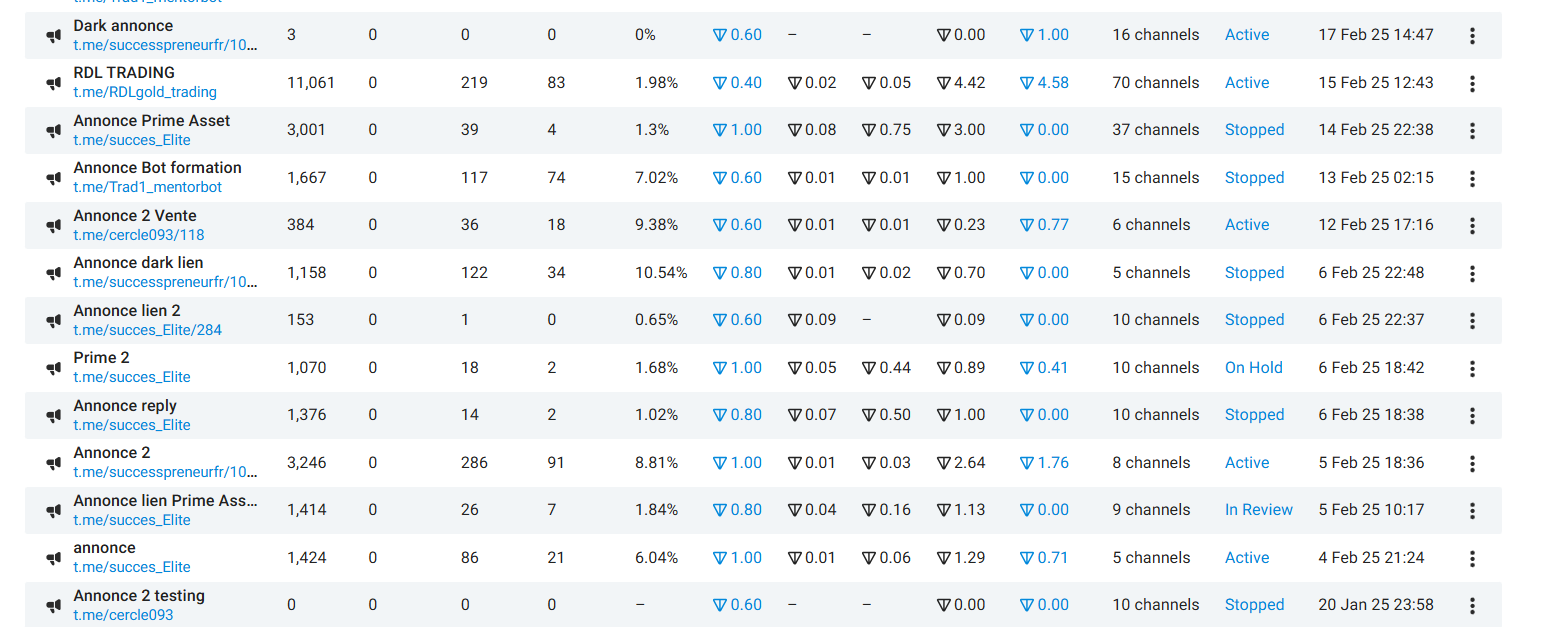
Task: Click megaphone icon beside Annonce 2 Vente
Action: (54, 226)
